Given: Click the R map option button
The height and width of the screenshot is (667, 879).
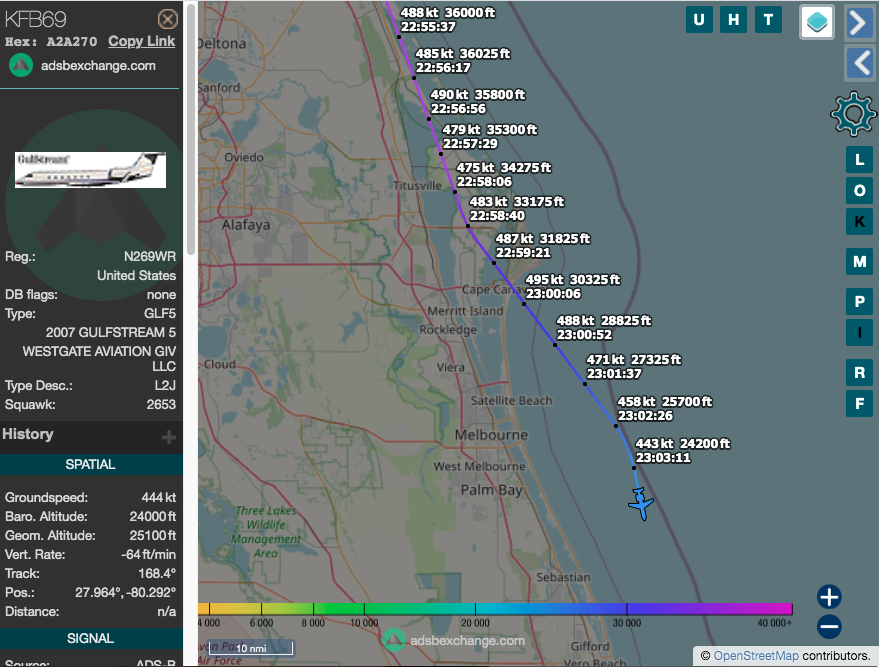Looking at the screenshot, I should [859, 373].
